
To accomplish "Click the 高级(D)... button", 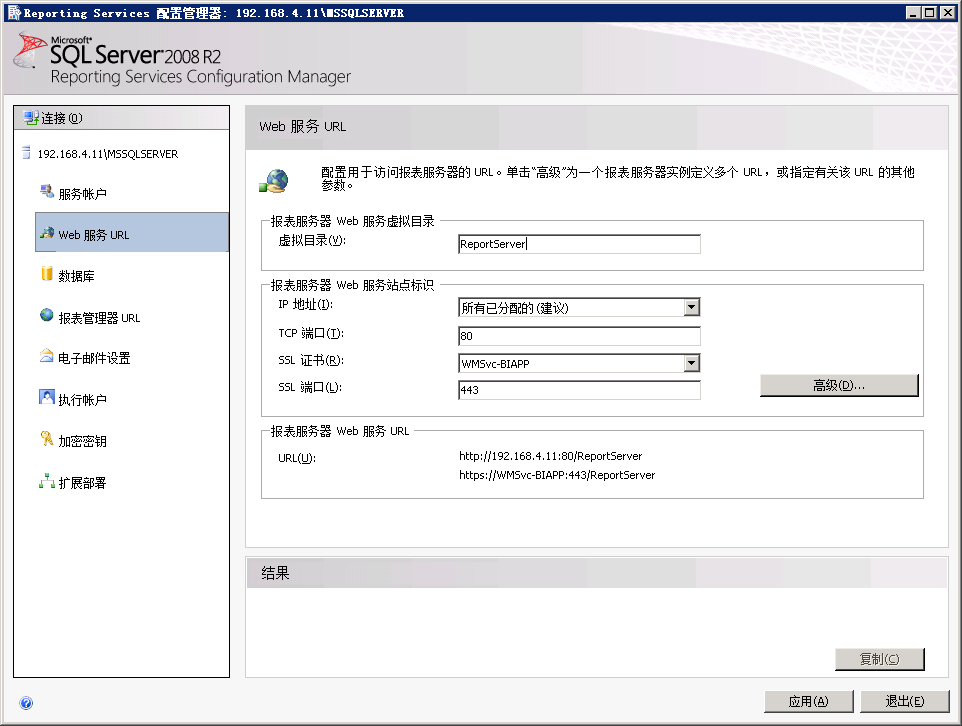I will tap(839, 385).
